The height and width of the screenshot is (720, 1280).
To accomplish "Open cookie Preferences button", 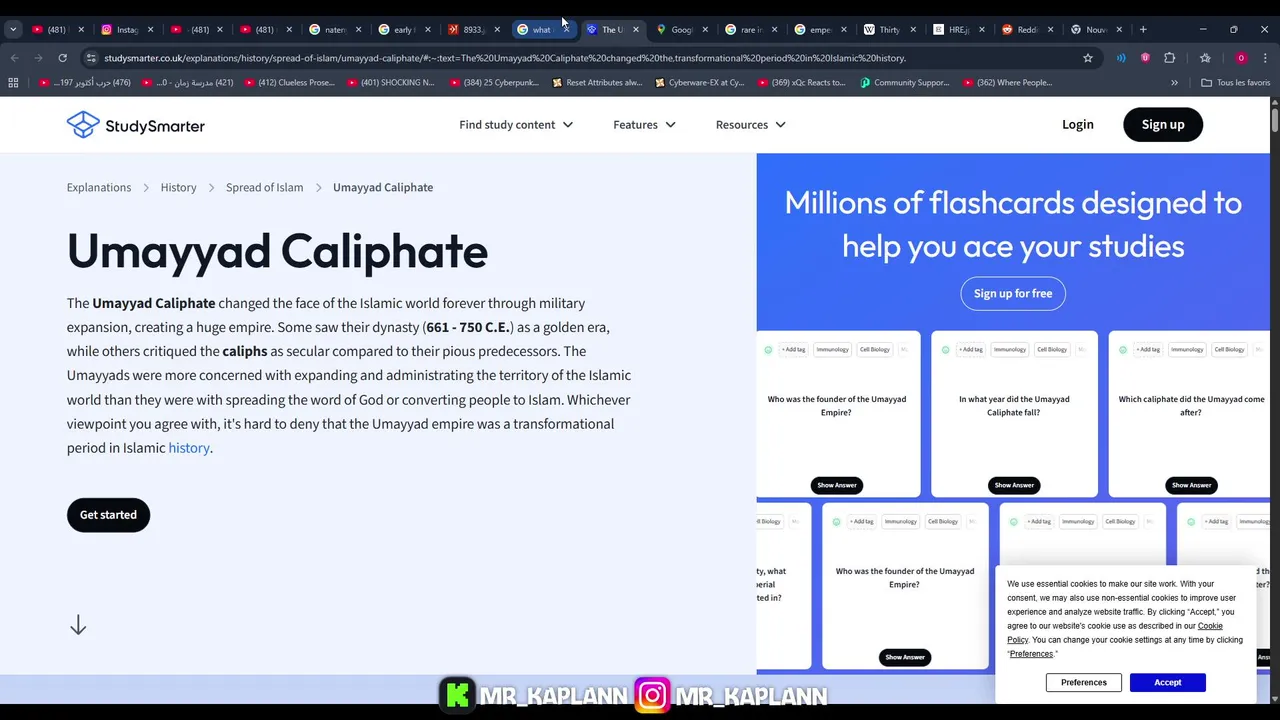I will click(1084, 683).
